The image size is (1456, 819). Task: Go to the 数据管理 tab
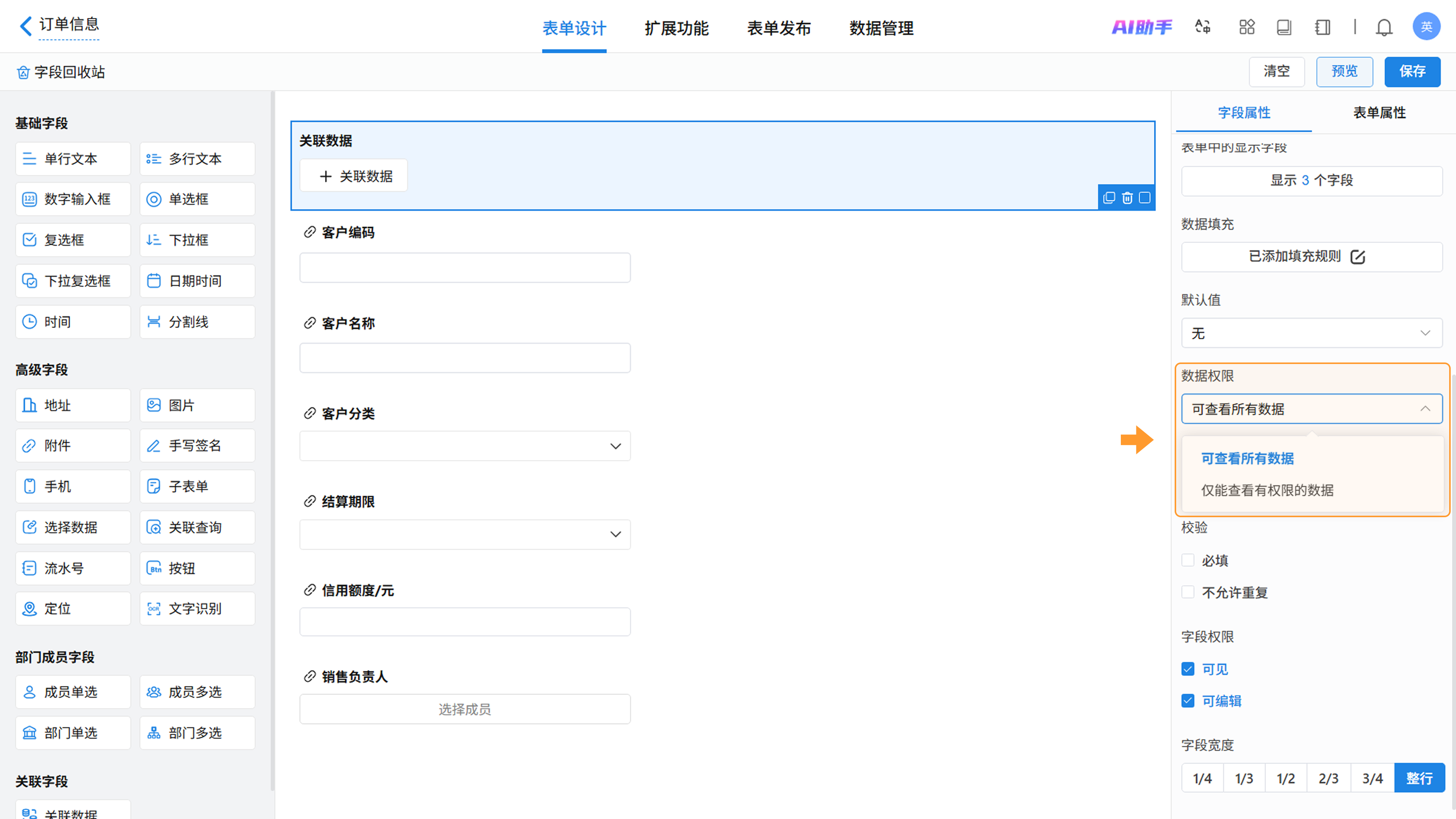click(x=880, y=28)
